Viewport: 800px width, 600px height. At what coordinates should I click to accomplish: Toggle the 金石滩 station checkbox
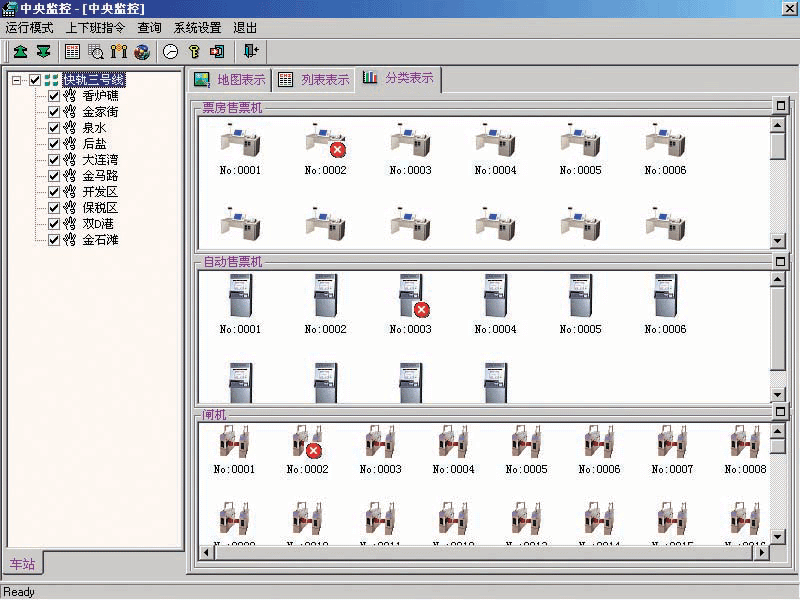pos(54,240)
